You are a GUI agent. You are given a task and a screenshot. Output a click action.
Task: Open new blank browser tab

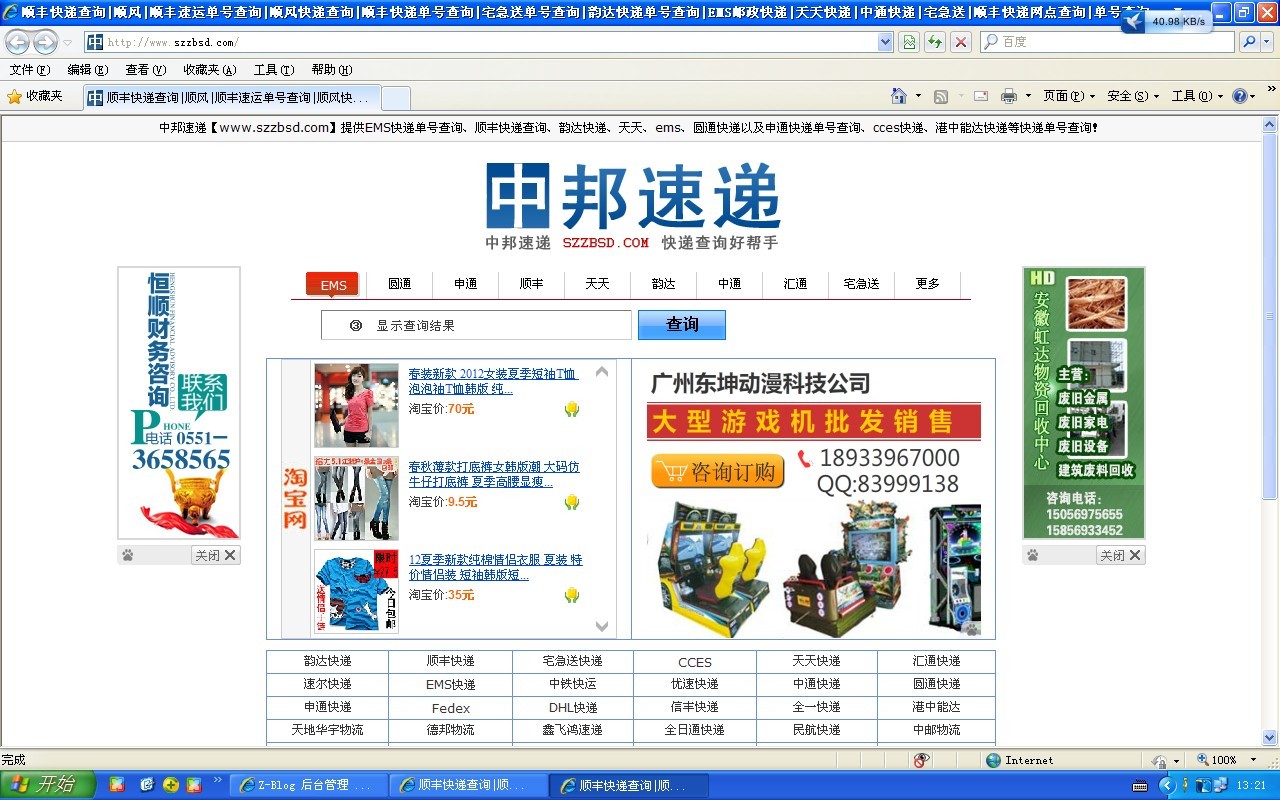point(396,98)
